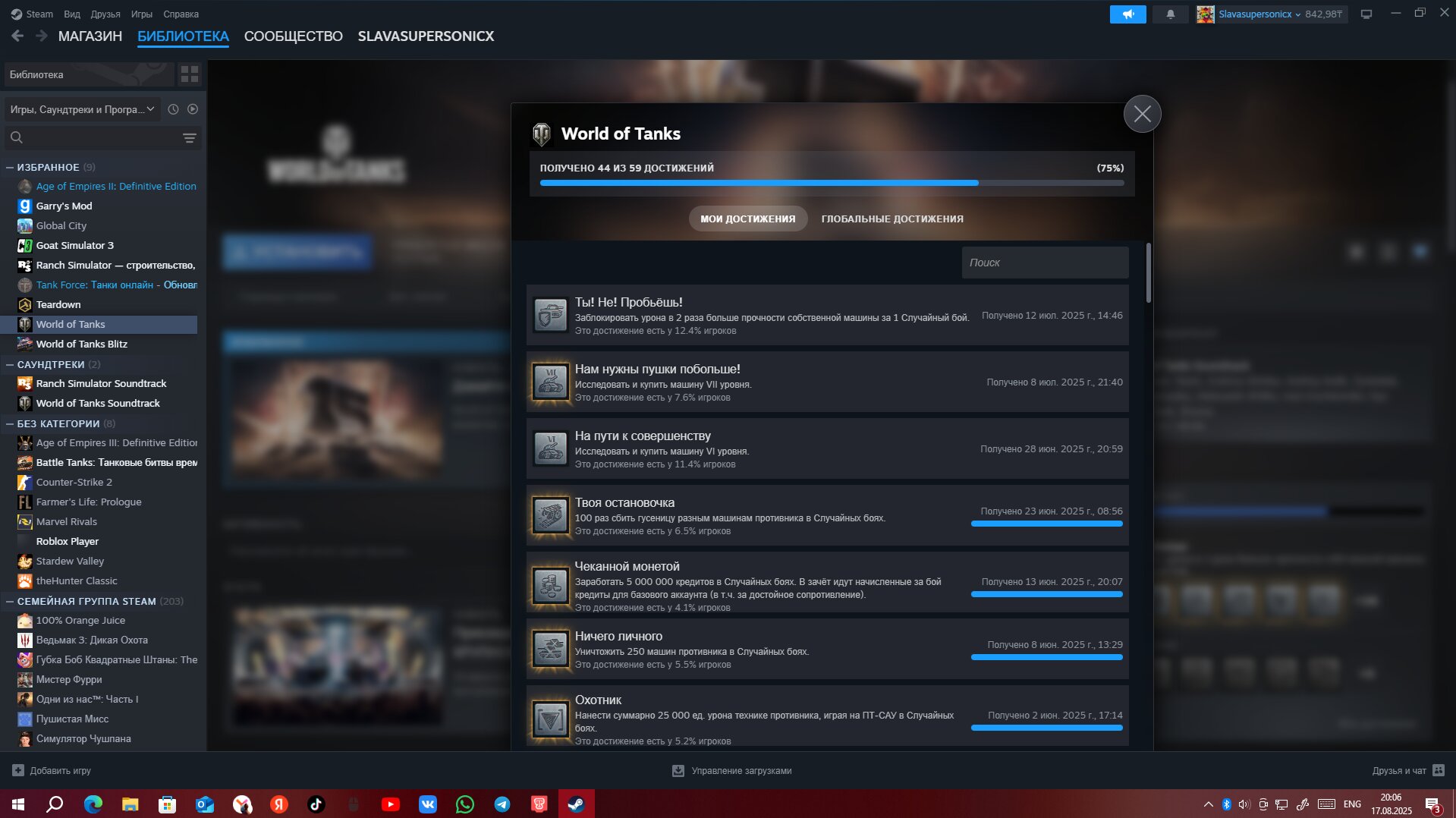This screenshot has height=818, width=1456.
Task: Click the 'Ничего личного' achievement icon
Action: [x=550, y=649]
